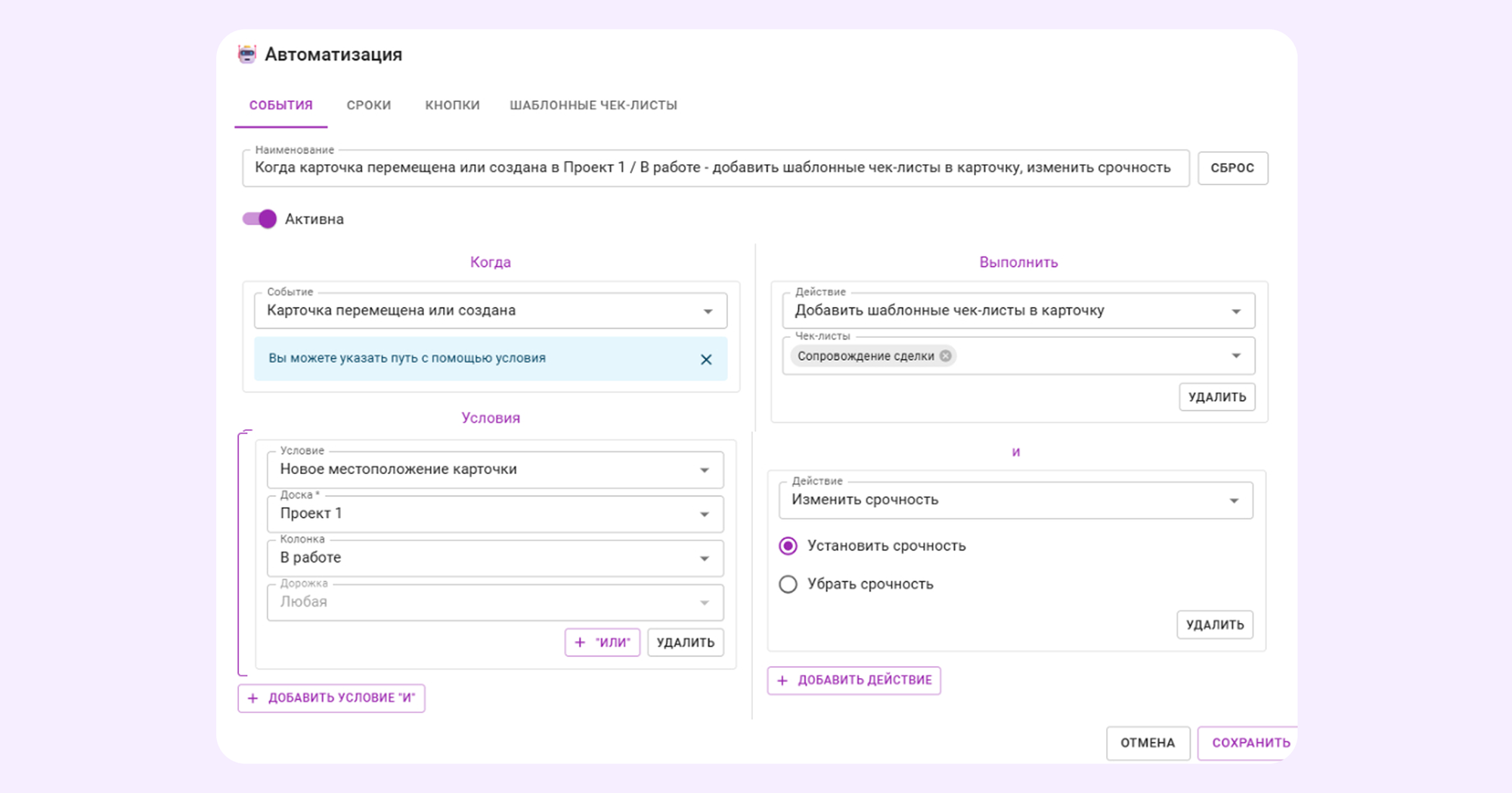Open the Колонка dropdown showing В работе

pos(703,558)
